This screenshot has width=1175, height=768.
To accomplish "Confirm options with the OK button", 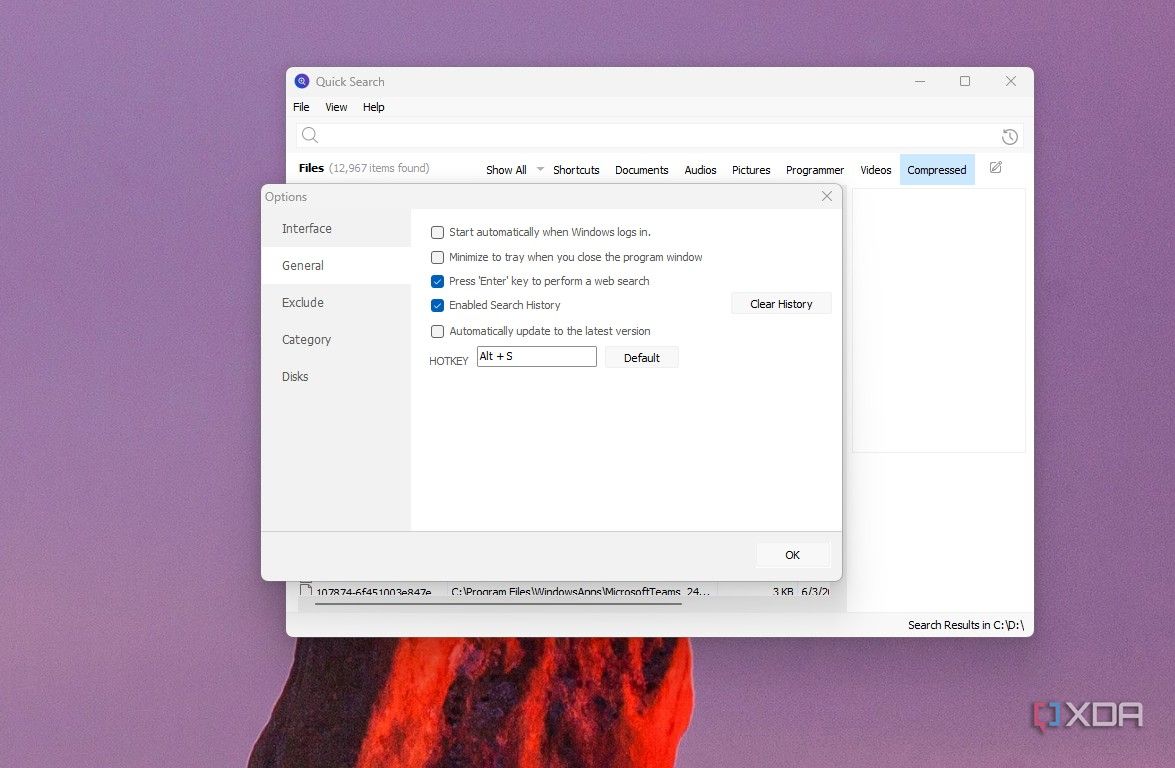I will coord(792,554).
